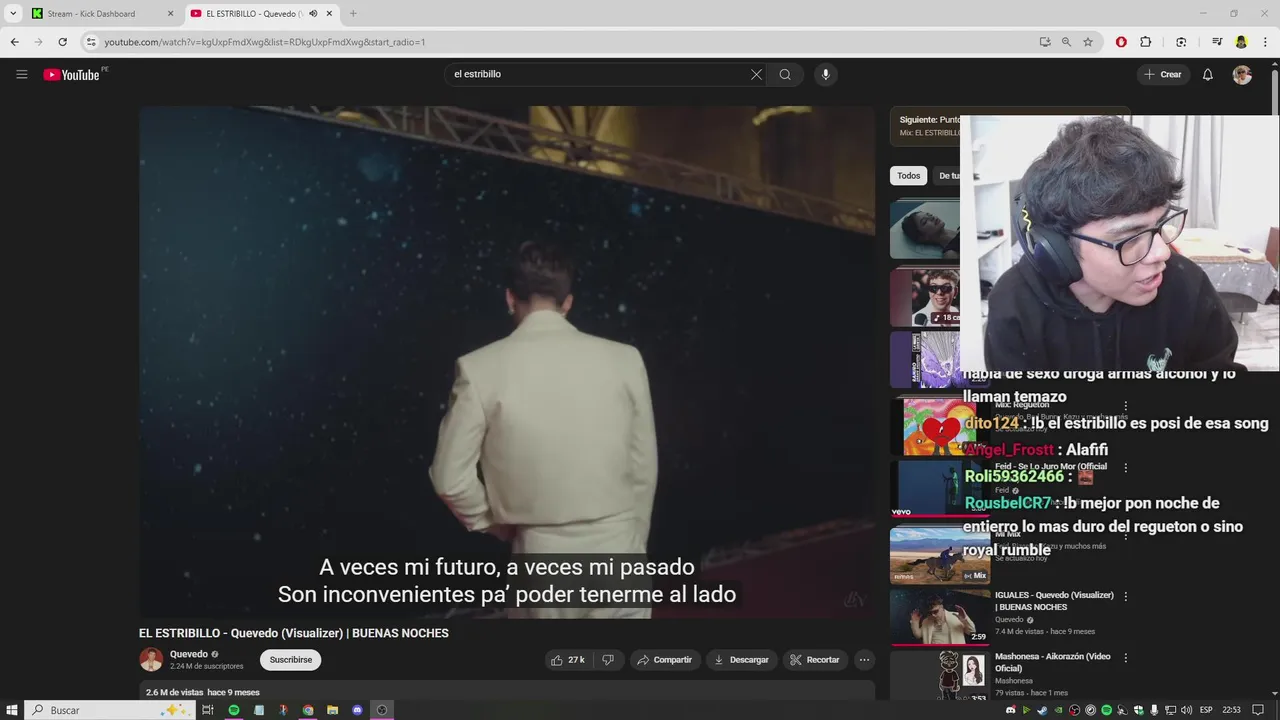Open Spotify from the taskbar
1280x720 pixels.
(234, 710)
